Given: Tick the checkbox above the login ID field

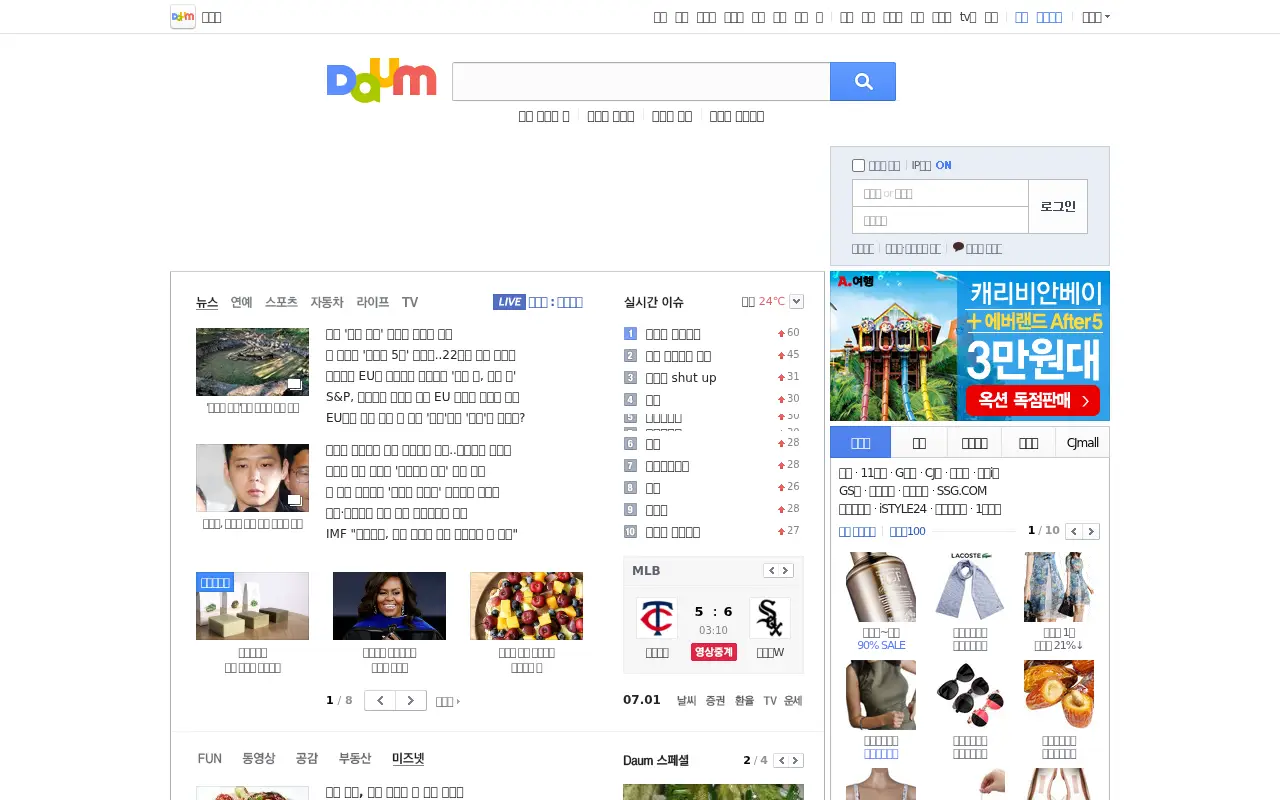Looking at the screenshot, I should point(858,165).
